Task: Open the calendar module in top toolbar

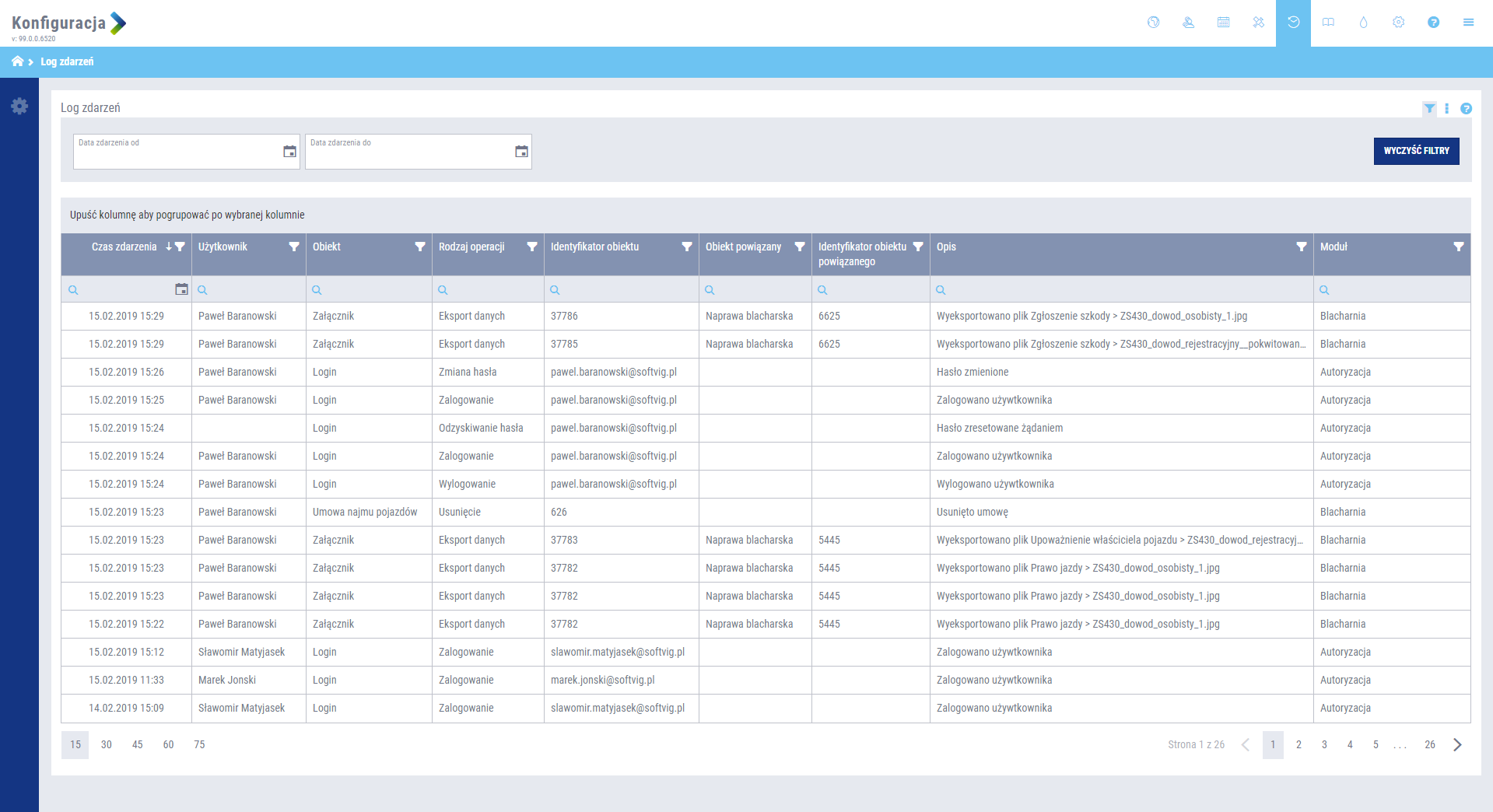Action: tap(1223, 23)
